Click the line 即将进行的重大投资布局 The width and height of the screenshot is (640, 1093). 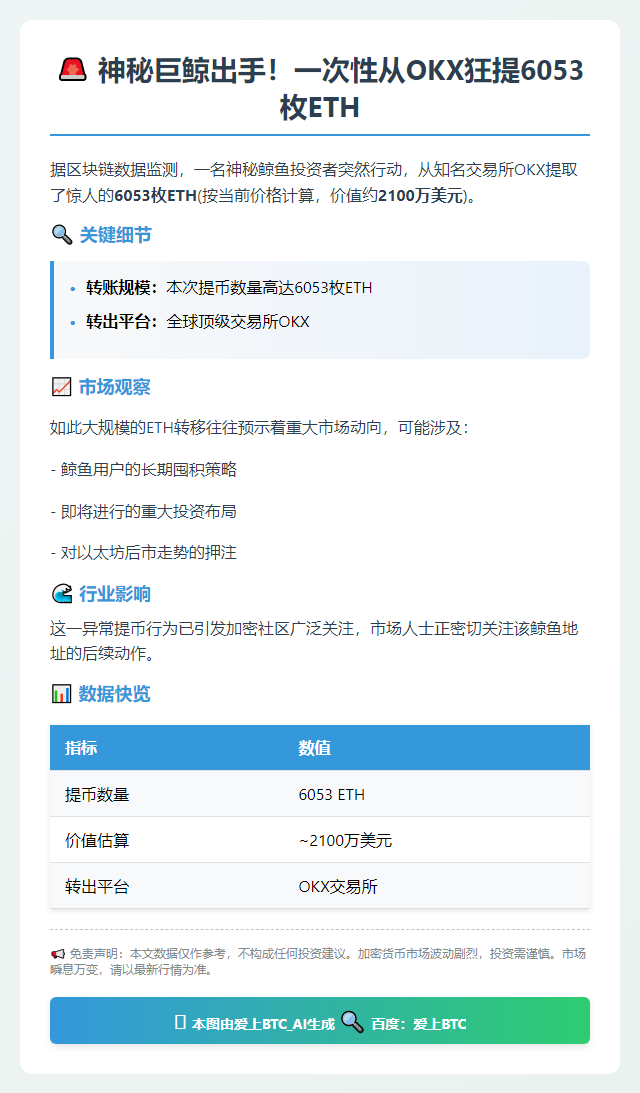144,512
